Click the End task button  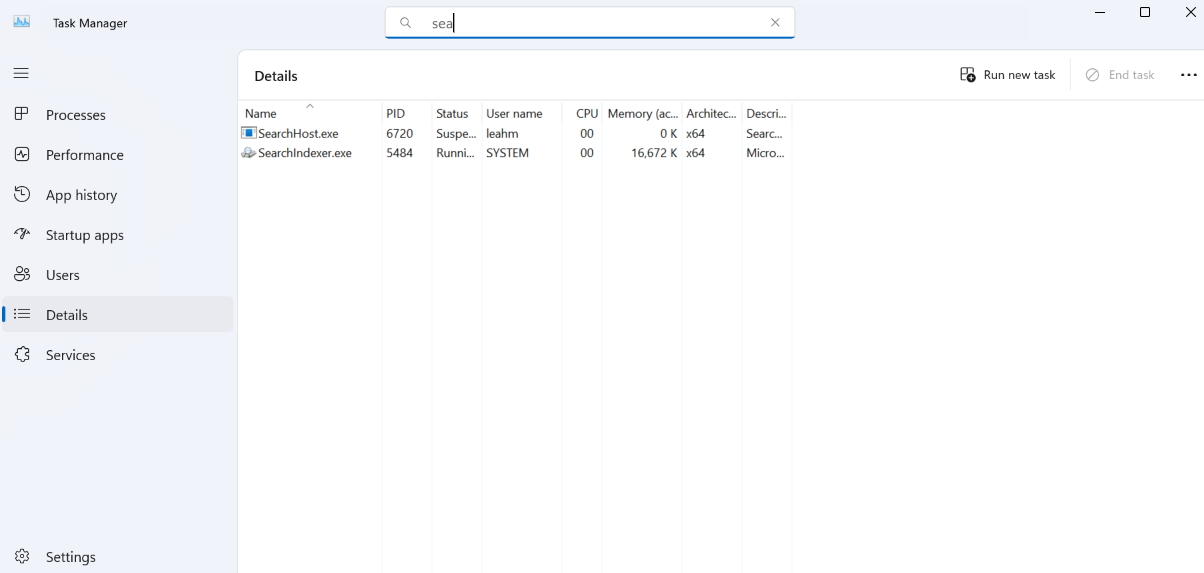[x=1120, y=75]
